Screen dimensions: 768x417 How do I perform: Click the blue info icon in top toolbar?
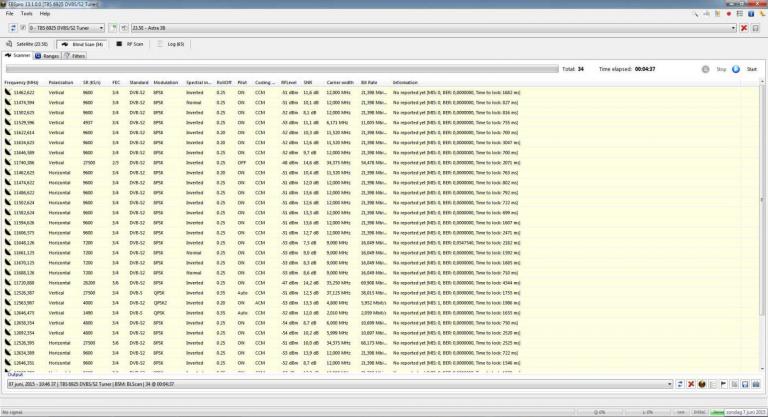[750, 14]
